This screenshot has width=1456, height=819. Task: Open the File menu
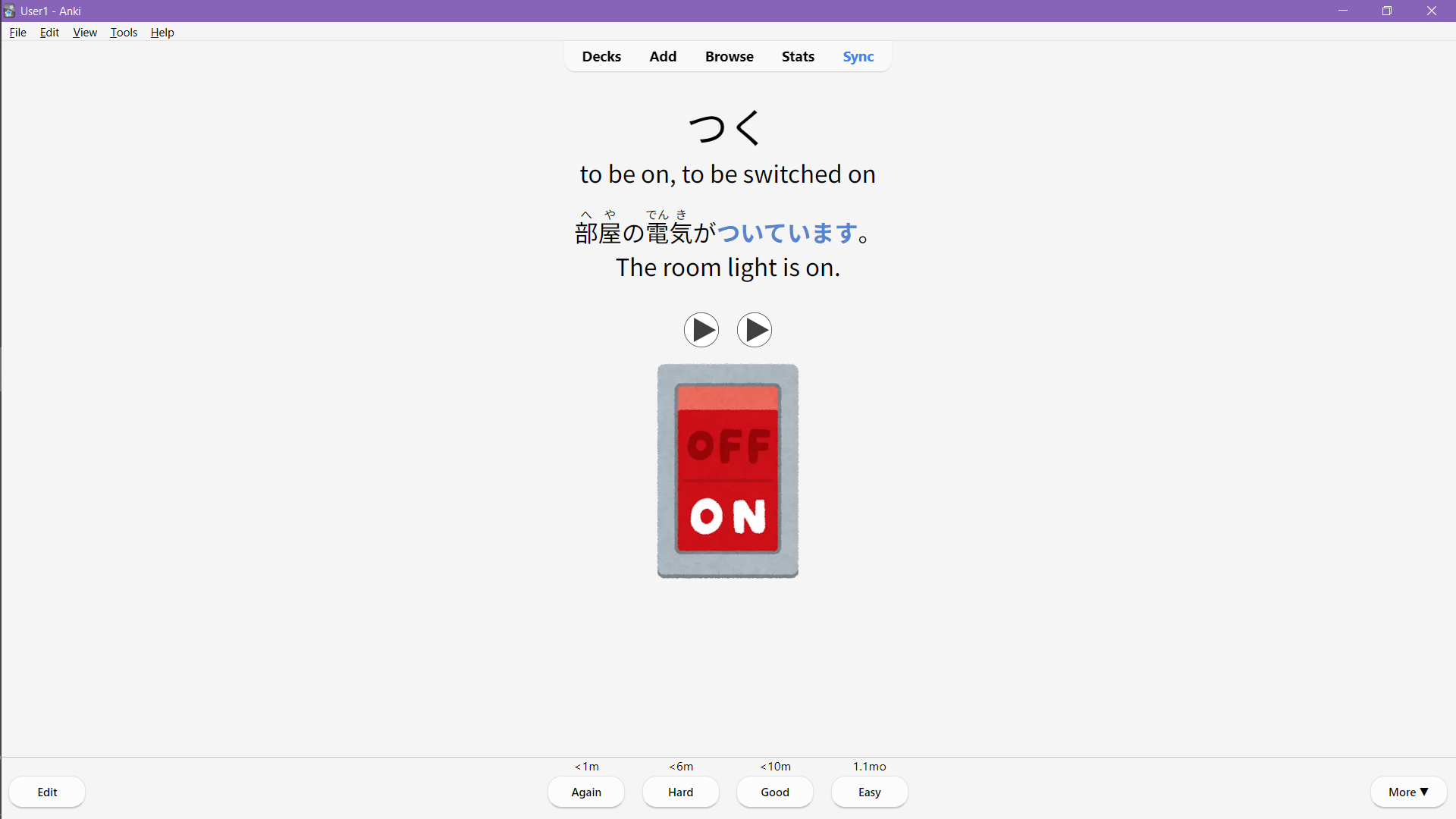17,33
